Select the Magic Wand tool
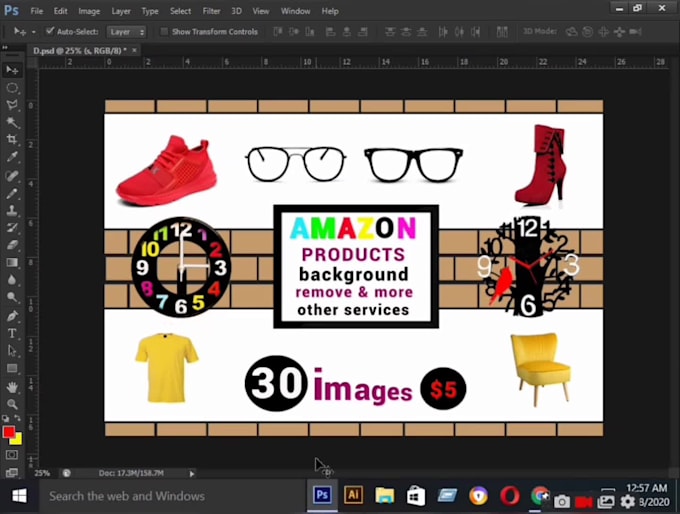Viewport: 680px width, 514px height. 12,122
